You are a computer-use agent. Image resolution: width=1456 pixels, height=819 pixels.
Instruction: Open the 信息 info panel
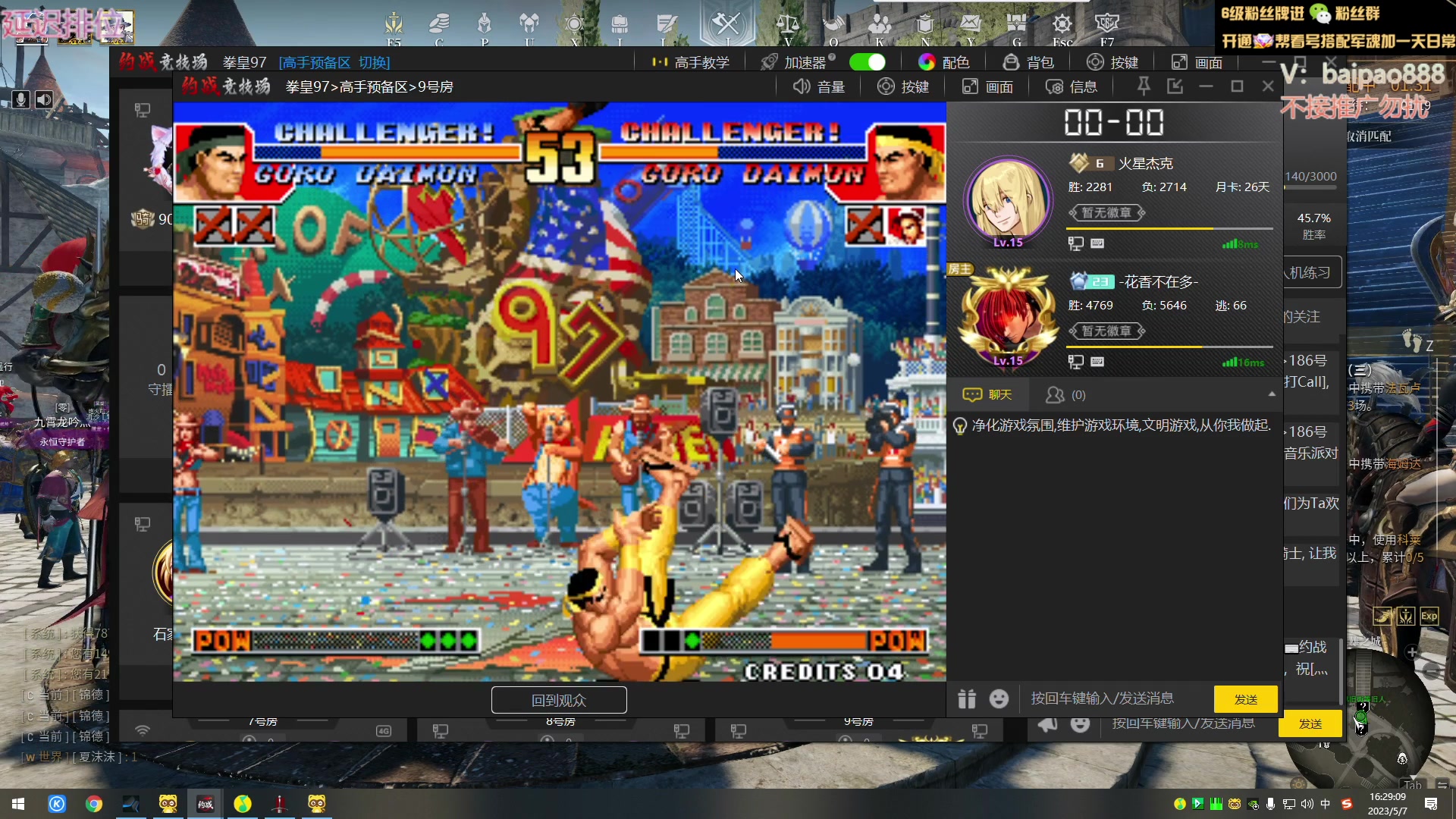click(x=1072, y=86)
